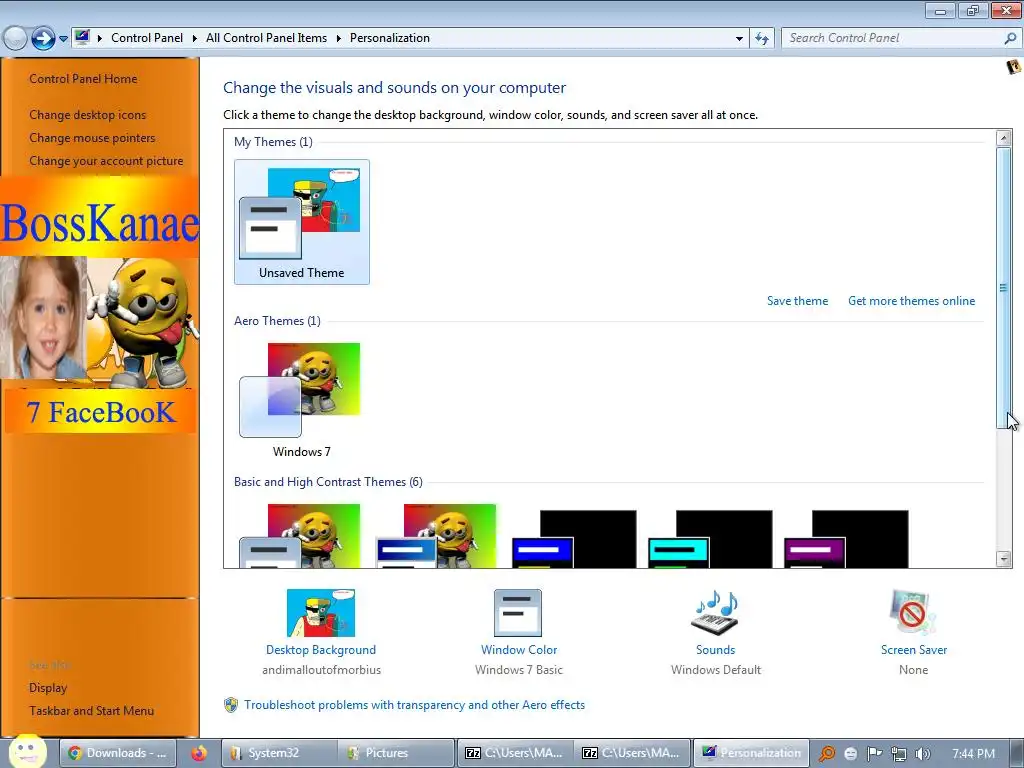Click the Personalization taskbar button
This screenshot has width=1024, height=768.
point(751,753)
